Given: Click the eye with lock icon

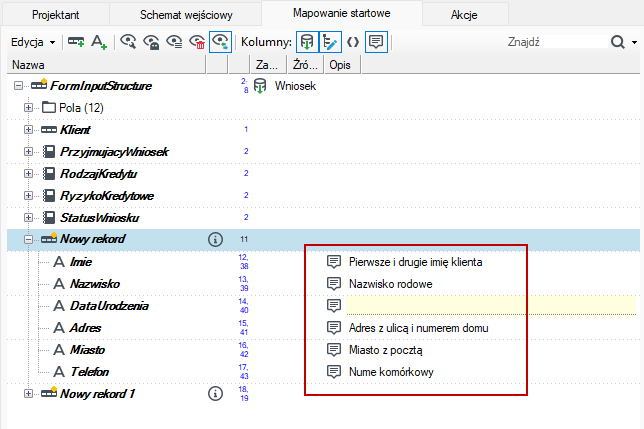Looking at the screenshot, I should [x=151, y=42].
